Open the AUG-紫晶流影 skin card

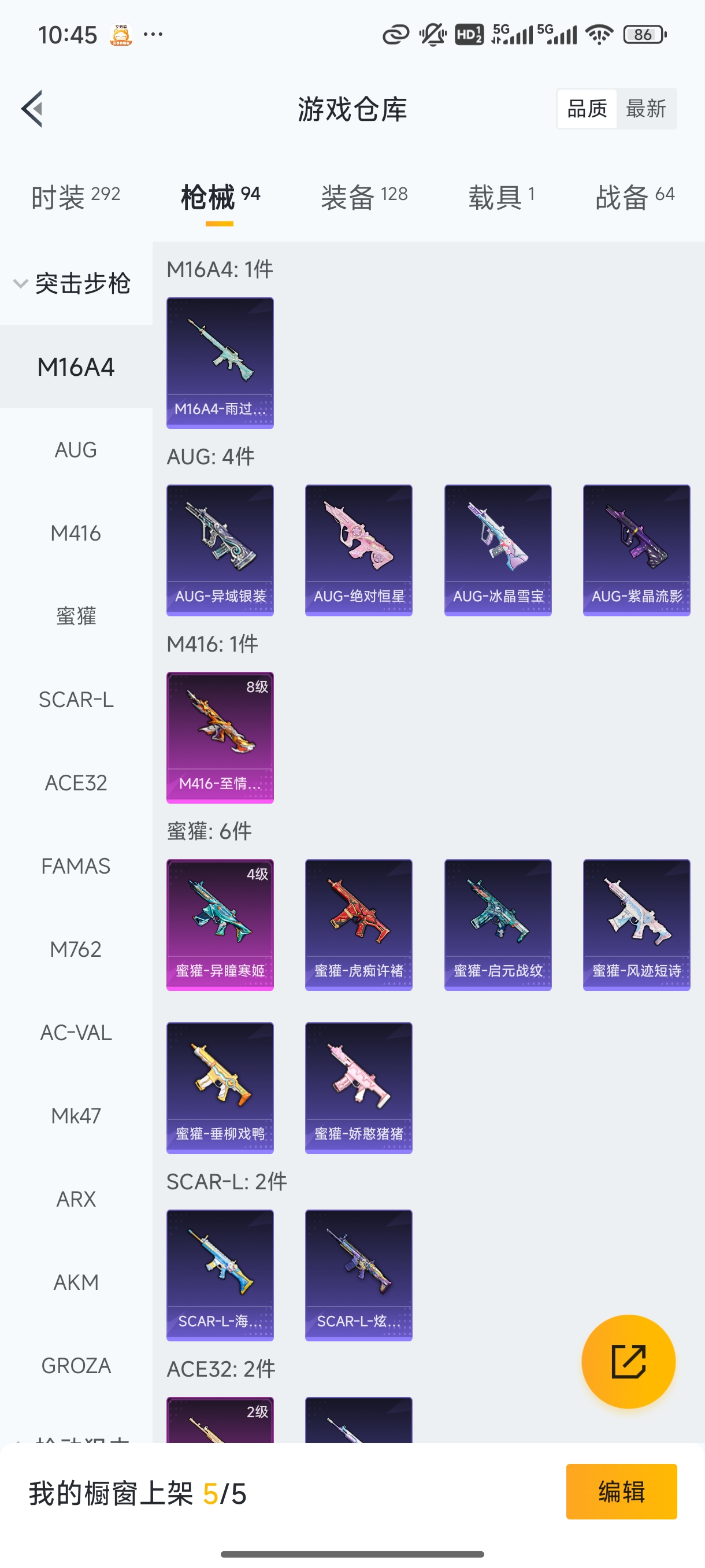click(636, 550)
